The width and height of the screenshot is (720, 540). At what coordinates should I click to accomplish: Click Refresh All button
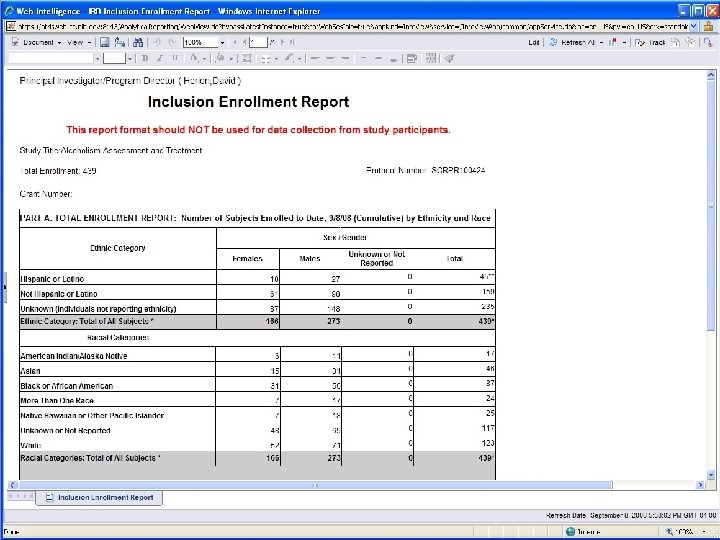point(572,43)
